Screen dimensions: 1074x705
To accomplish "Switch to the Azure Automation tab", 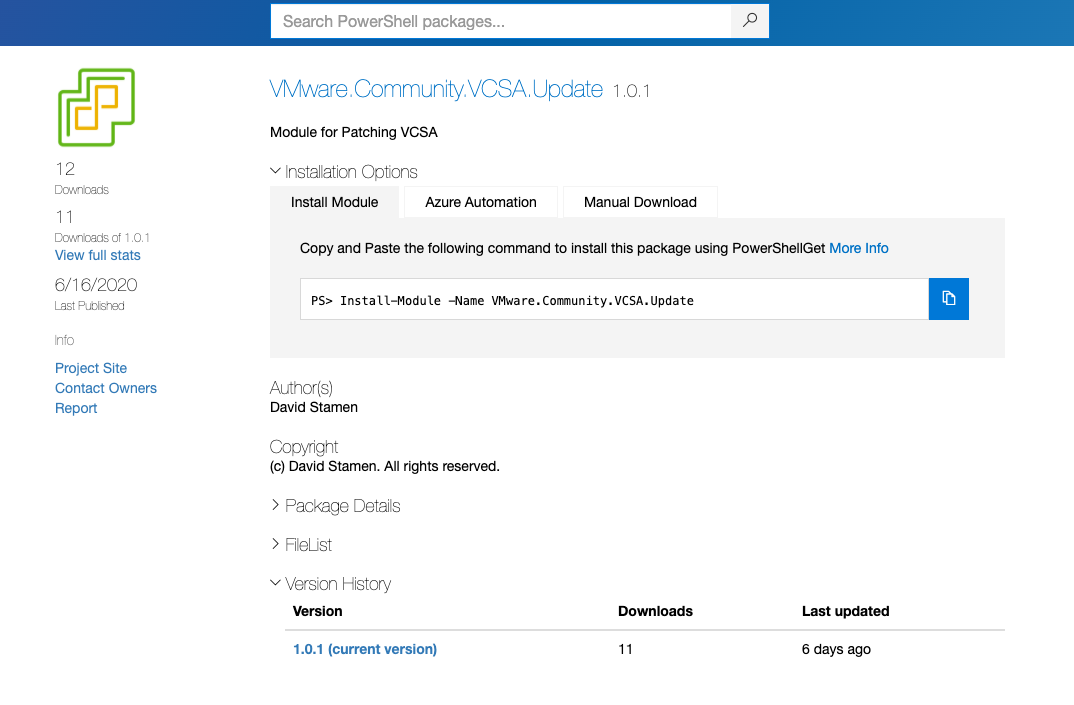I will point(480,201).
